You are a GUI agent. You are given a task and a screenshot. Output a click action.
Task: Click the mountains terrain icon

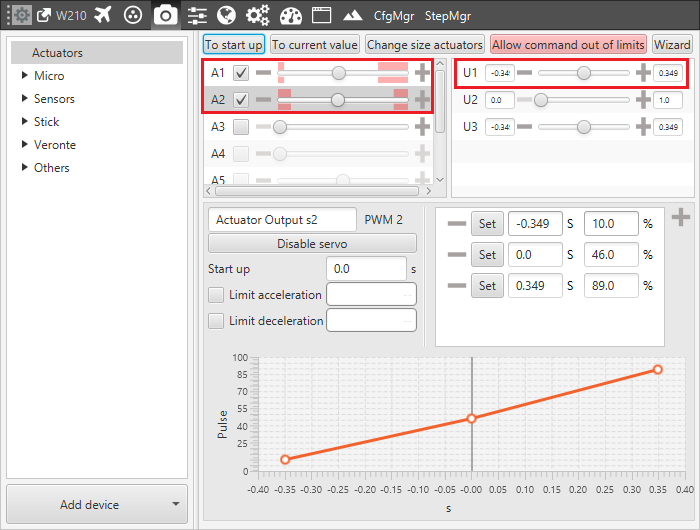click(x=352, y=16)
